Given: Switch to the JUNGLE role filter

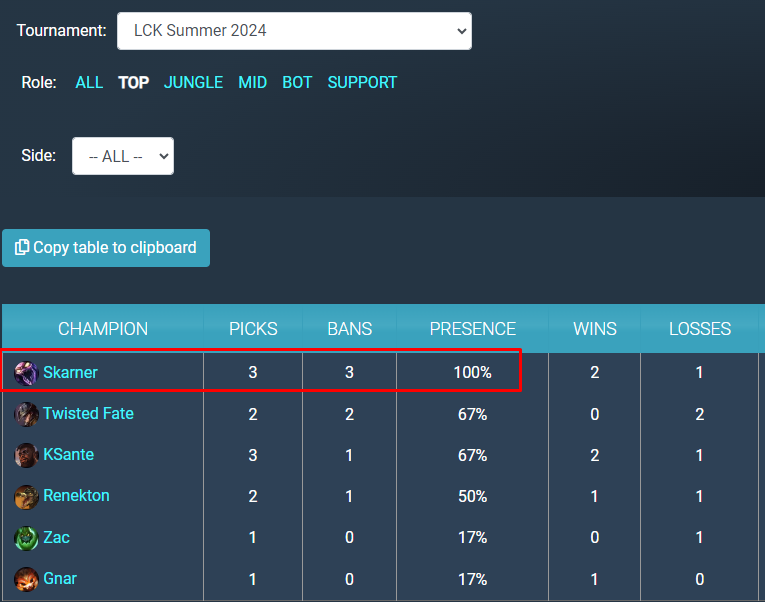Looking at the screenshot, I should point(193,83).
